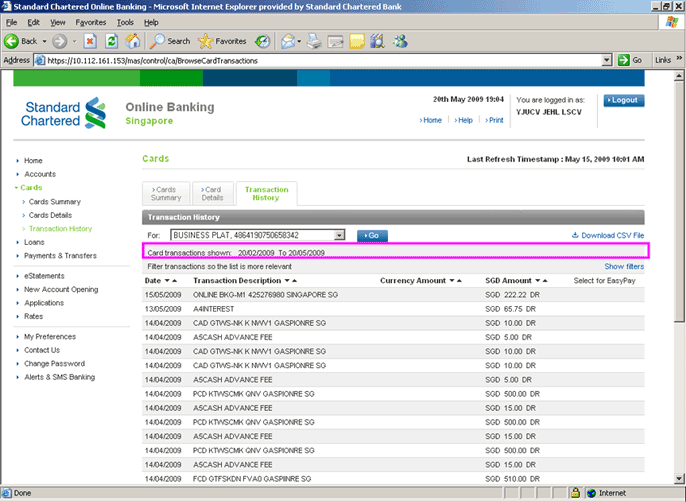Open the Favorites star in toolbar
Viewport: 686px width, 502px height.
205,41
